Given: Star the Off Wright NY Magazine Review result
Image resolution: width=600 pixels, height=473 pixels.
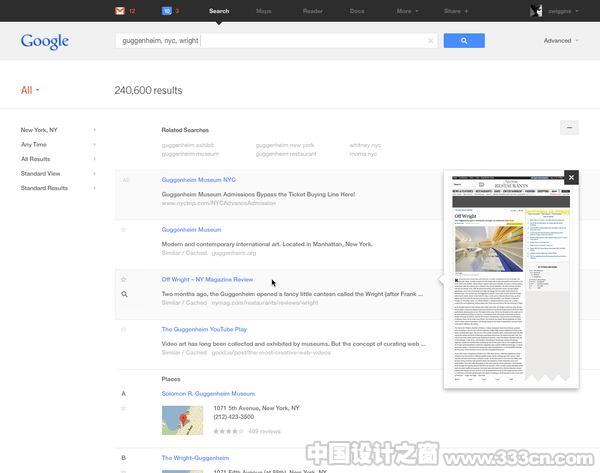Looking at the screenshot, I should pos(124,279).
